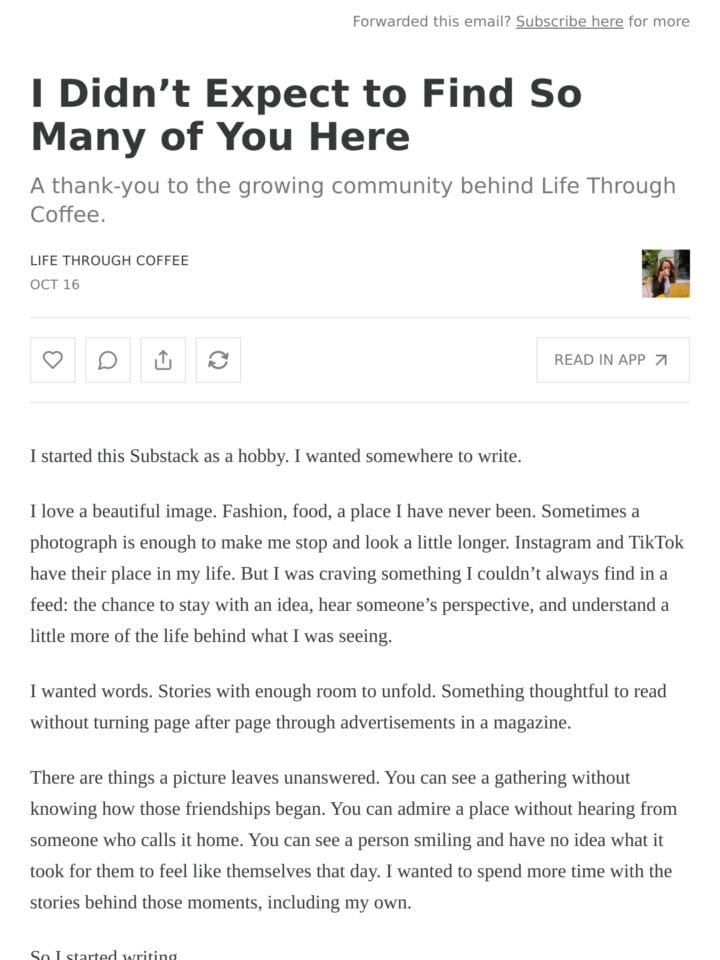This screenshot has width=720, height=960.
Task: Click the 'for more' text after the Subscribe link
Action: (659, 21)
